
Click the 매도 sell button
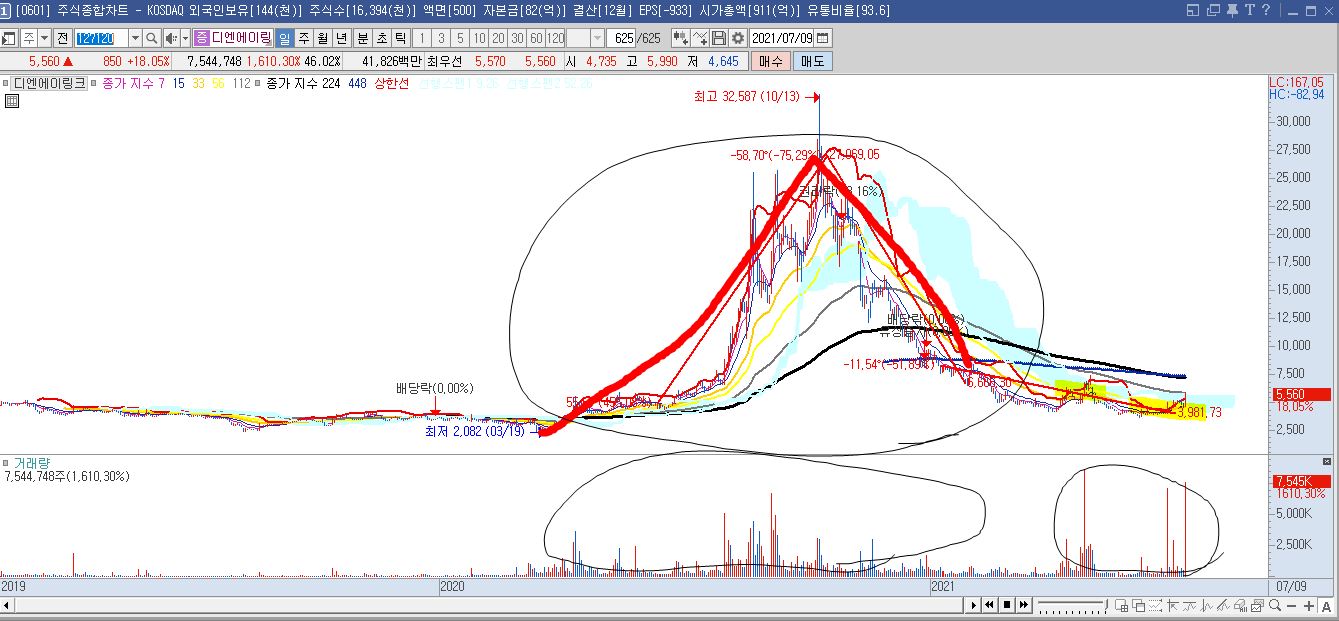tap(812, 61)
